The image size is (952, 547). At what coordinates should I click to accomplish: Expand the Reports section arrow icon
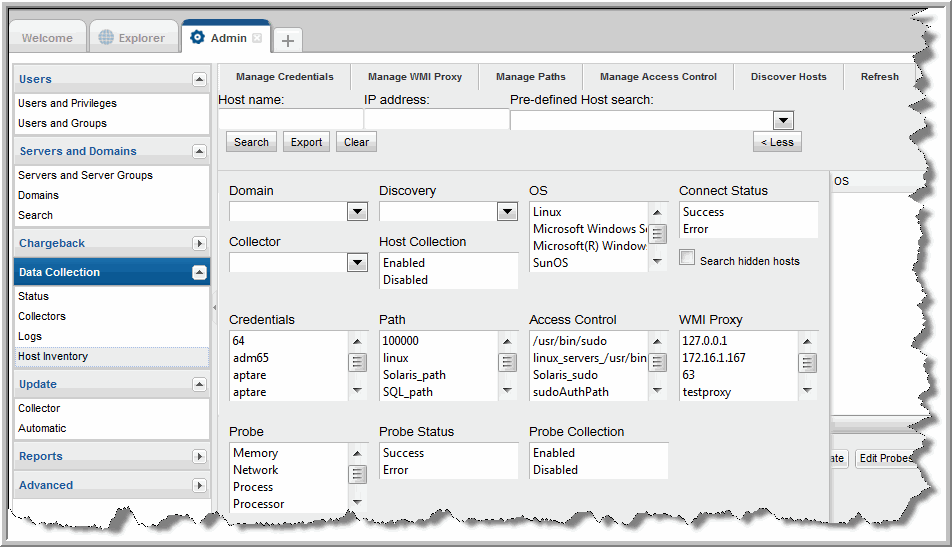[x=199, y=456]
